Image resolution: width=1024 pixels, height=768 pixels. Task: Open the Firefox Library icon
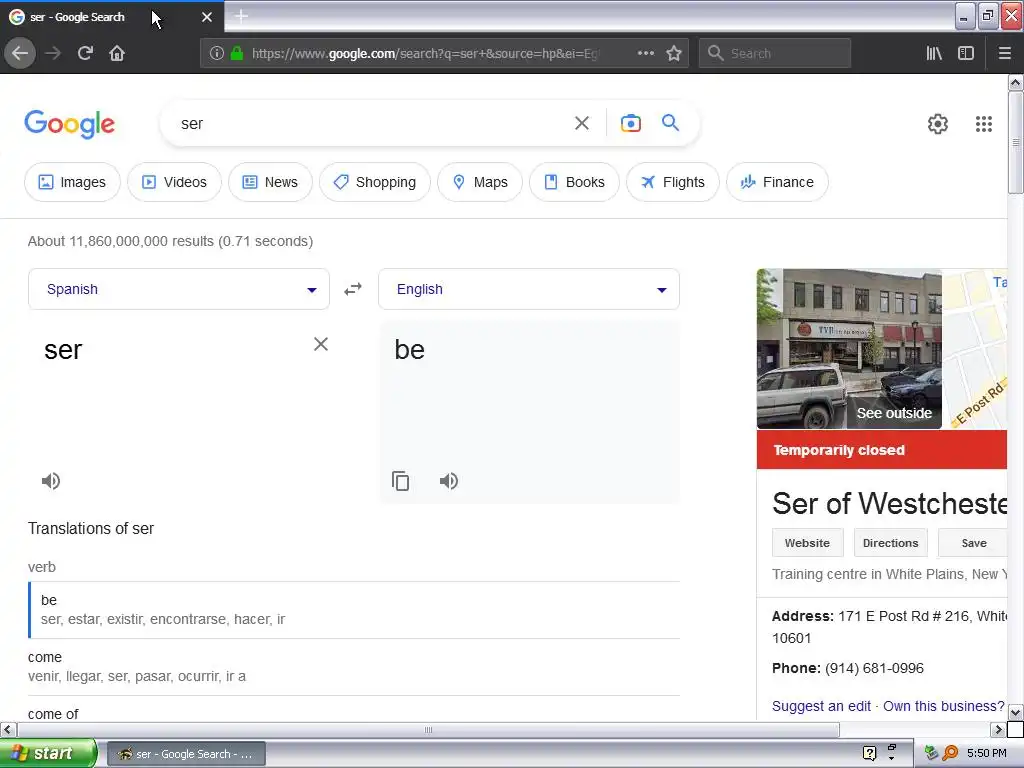(x=934, y=53)
